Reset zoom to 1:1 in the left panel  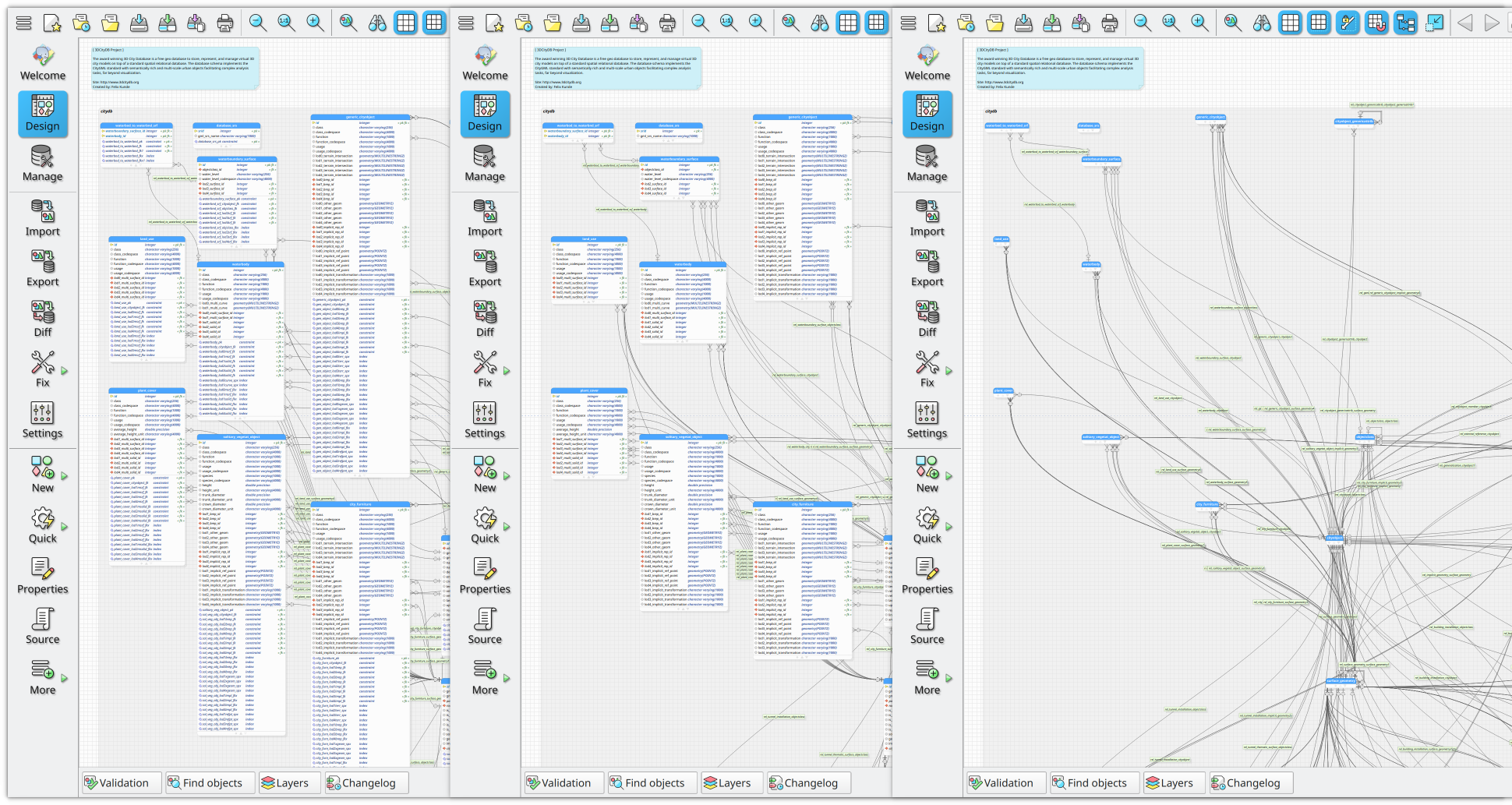point(286,23)
